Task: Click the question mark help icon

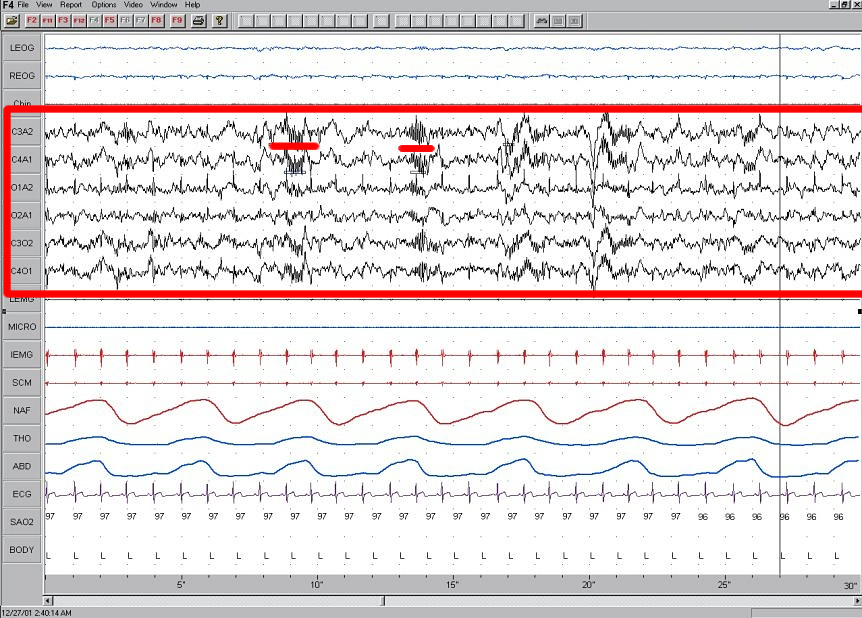Action: pyautogui.click(x=219, y=20)
